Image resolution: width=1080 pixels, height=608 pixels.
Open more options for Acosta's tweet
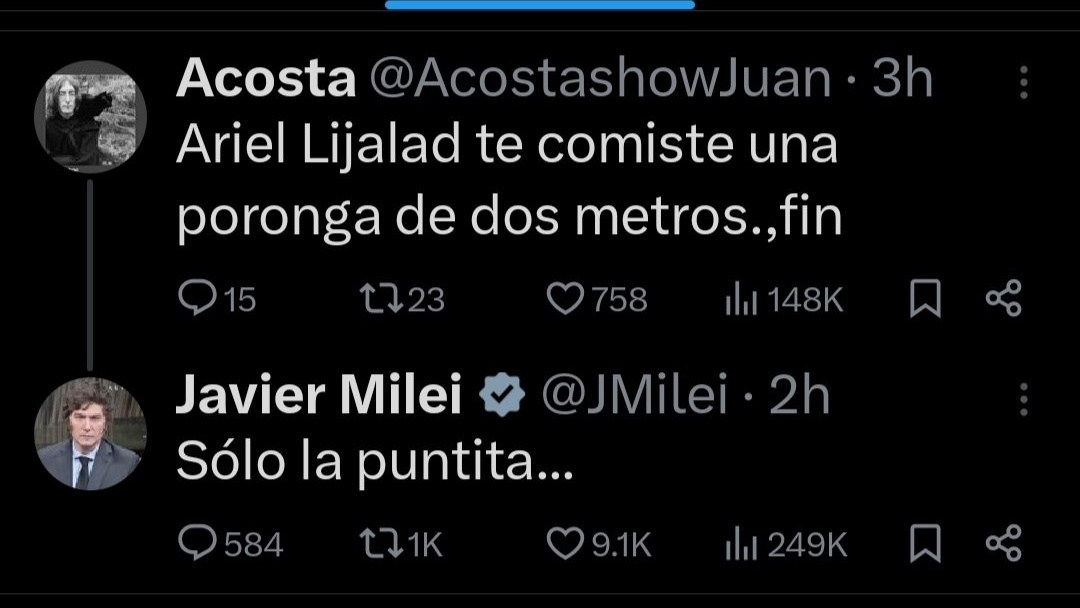pos(1023,83)
